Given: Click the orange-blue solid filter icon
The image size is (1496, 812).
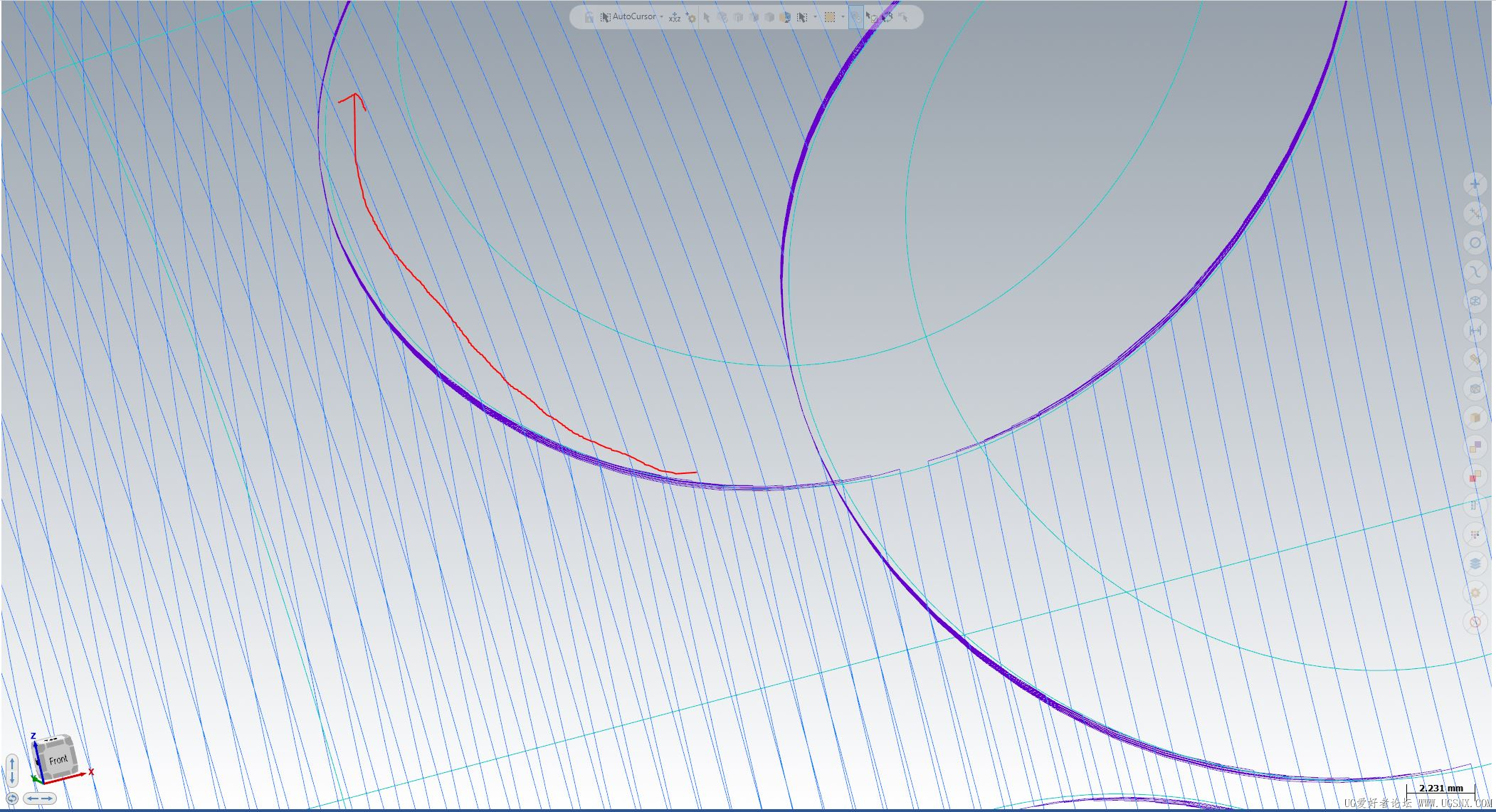Looking at the screenshot, I should (785, 17).
